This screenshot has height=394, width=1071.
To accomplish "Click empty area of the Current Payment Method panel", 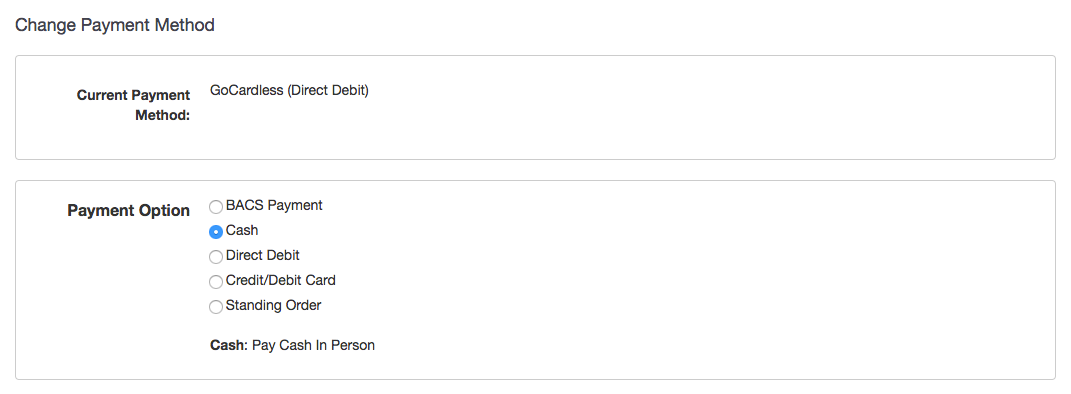I will [683, 116].
